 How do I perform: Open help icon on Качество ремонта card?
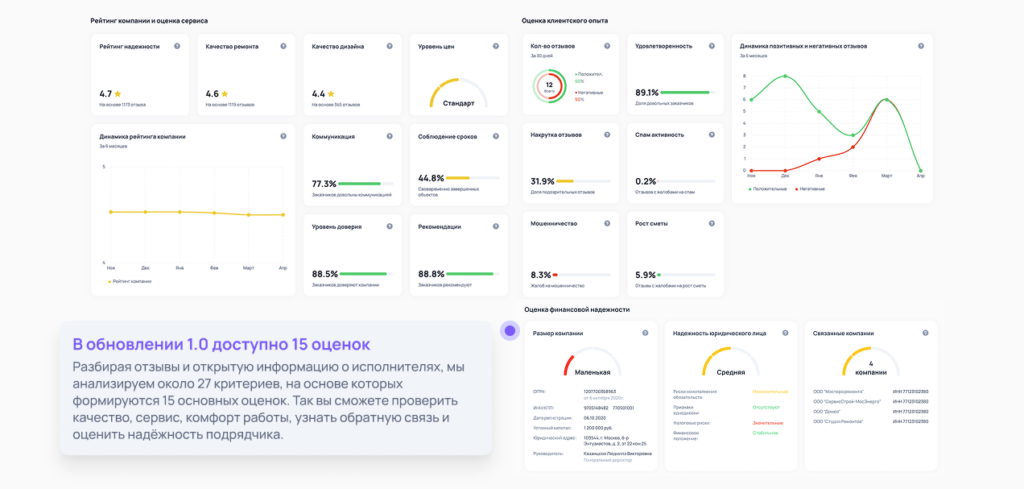point(283,46)
